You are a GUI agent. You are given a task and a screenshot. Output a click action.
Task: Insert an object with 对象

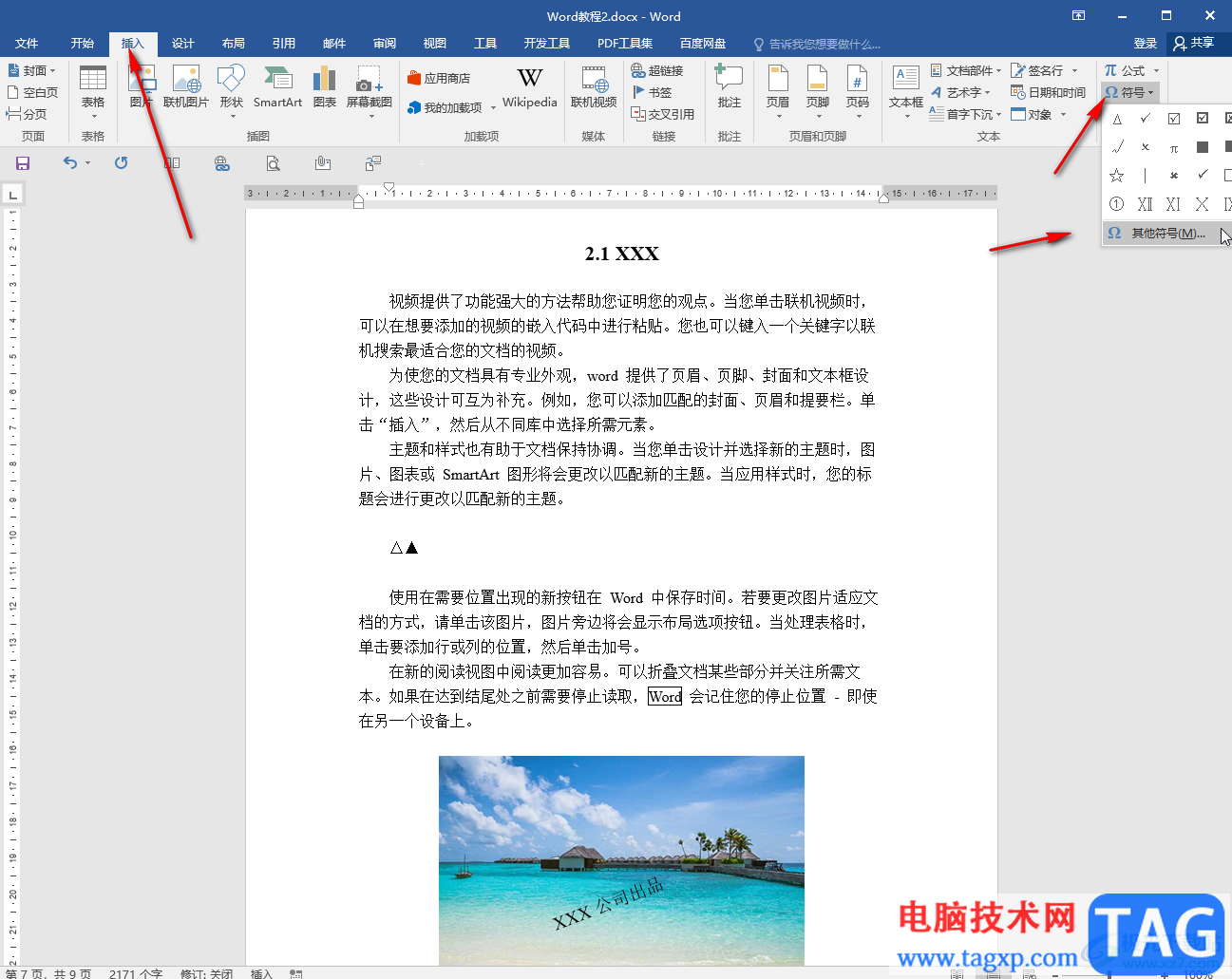pyautogui.click(x=1038, y=114)
